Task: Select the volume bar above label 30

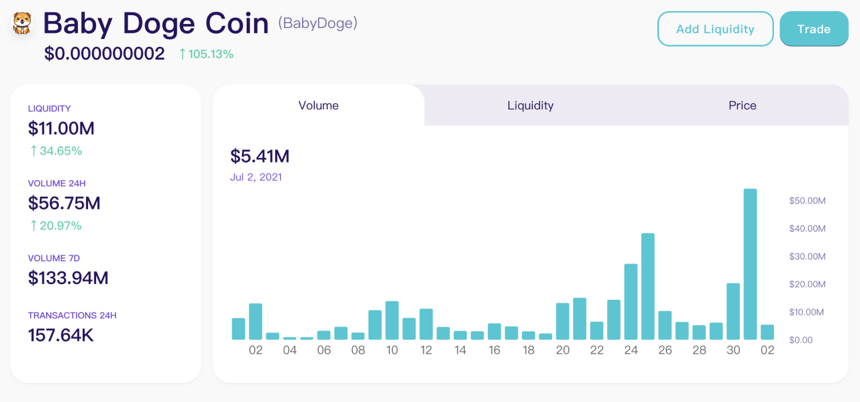Action: (733, 312)
